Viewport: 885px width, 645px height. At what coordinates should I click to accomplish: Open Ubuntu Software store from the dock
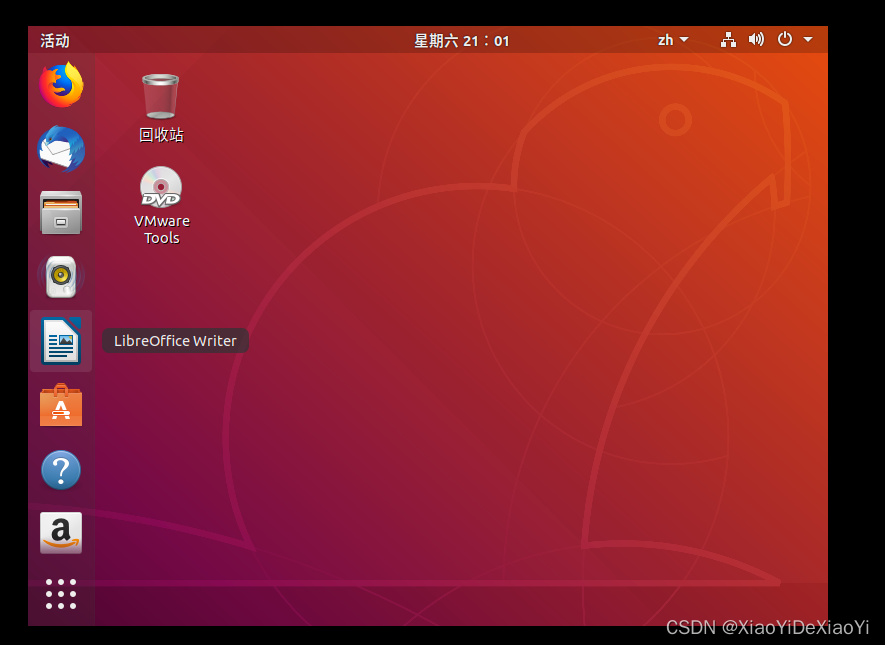point(61,405)
